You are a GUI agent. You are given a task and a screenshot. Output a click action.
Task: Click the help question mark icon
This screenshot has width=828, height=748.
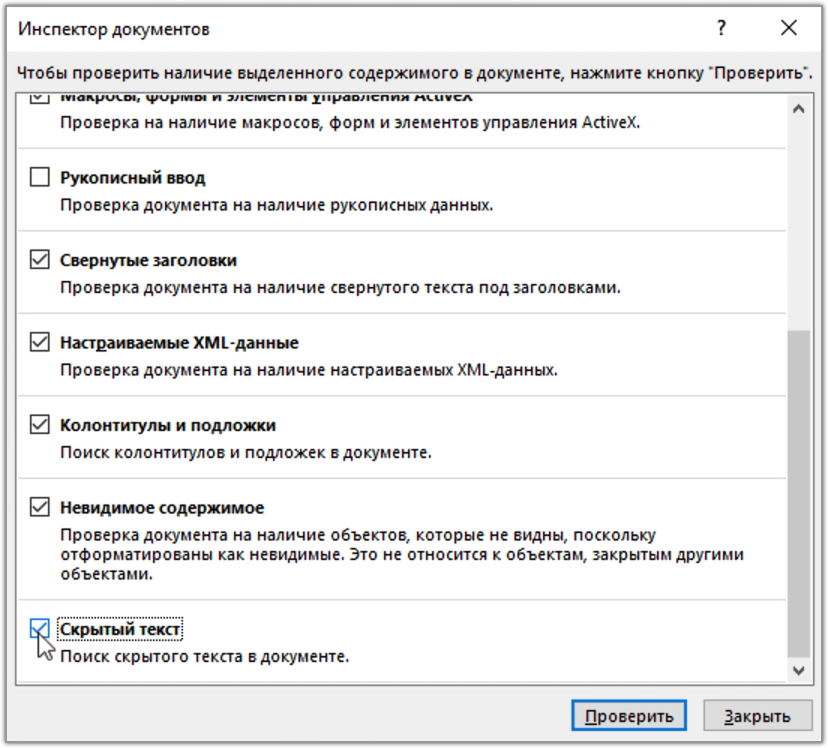721,29
